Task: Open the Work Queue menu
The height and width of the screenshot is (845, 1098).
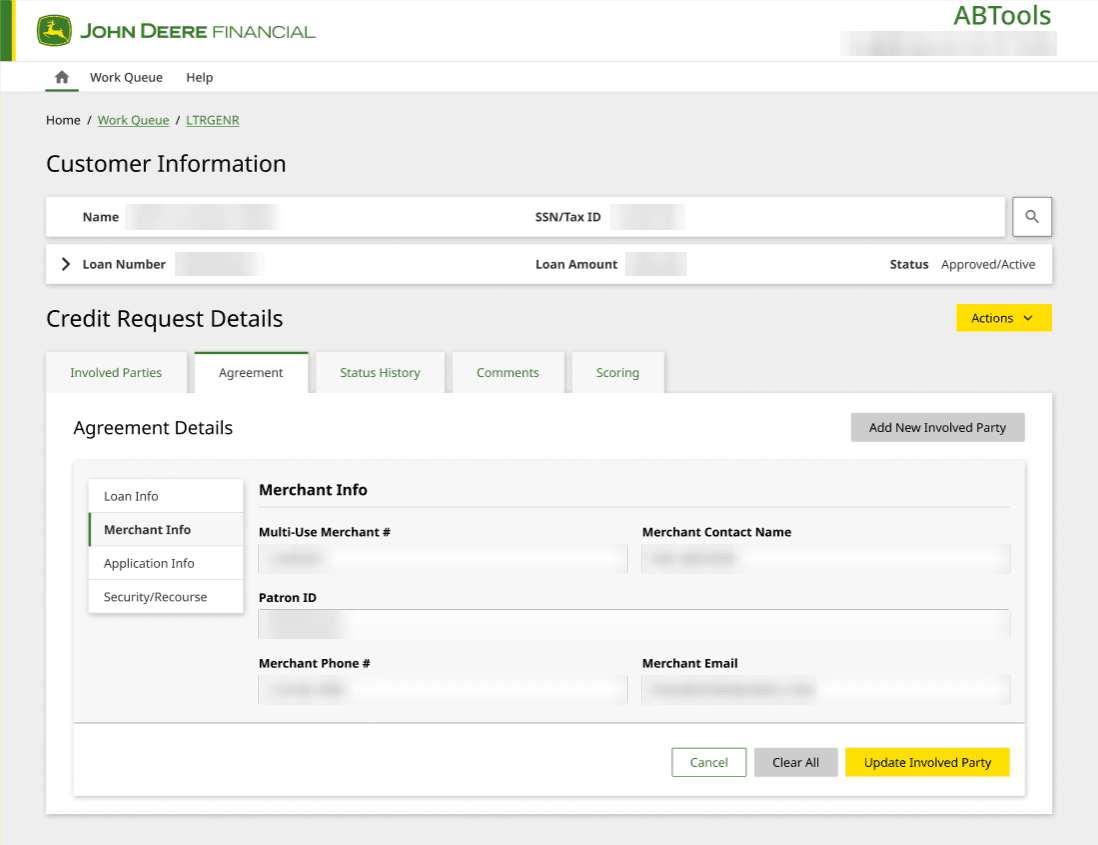Action: pyautogui.click(x=126, y=77)
